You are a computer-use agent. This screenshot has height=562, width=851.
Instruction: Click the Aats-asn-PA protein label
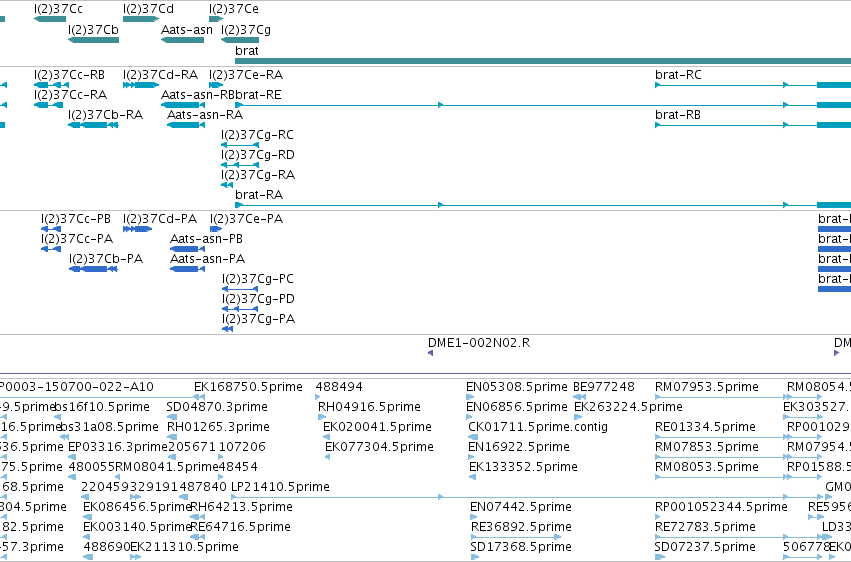207,259
